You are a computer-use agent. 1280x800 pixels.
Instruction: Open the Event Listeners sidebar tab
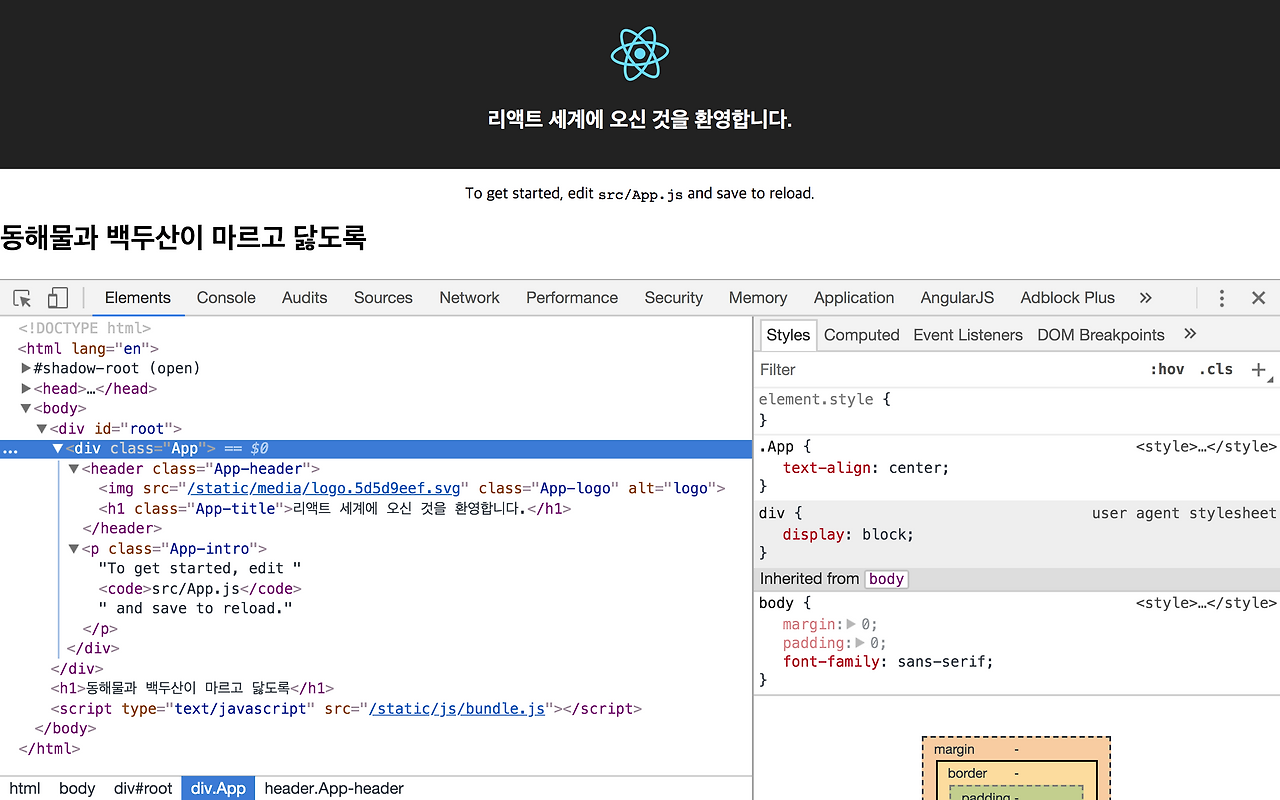[968, 335]
